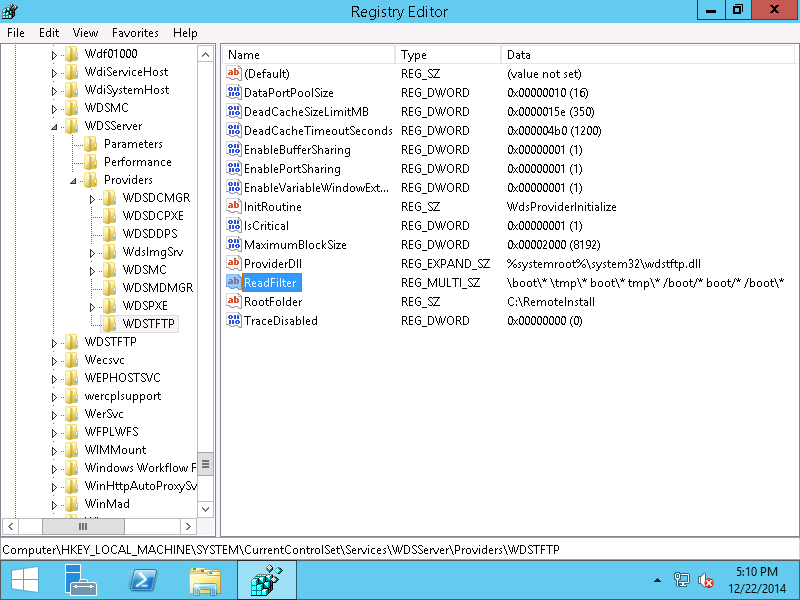Collapse the WDSServer tree node
The width and height of the screenshot is (800, 600).
tap(55, 127)
